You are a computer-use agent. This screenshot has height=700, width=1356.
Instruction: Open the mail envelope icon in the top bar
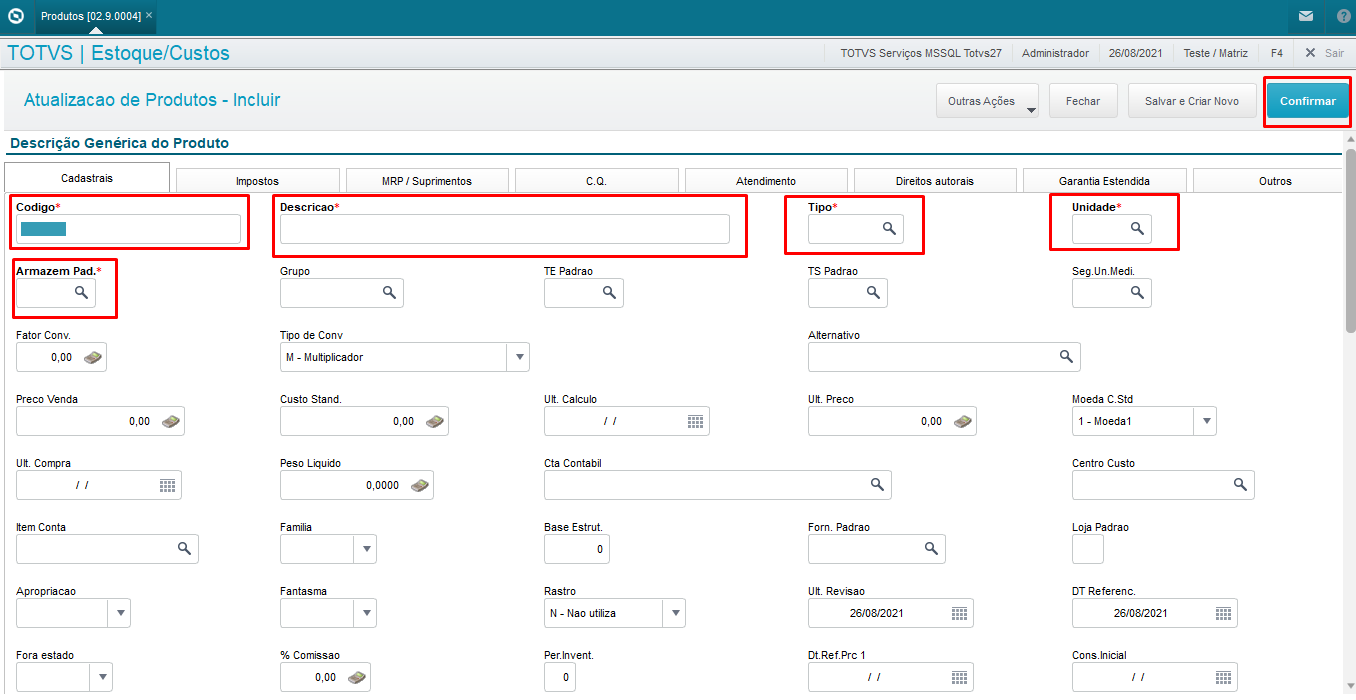click(1306, 16)
